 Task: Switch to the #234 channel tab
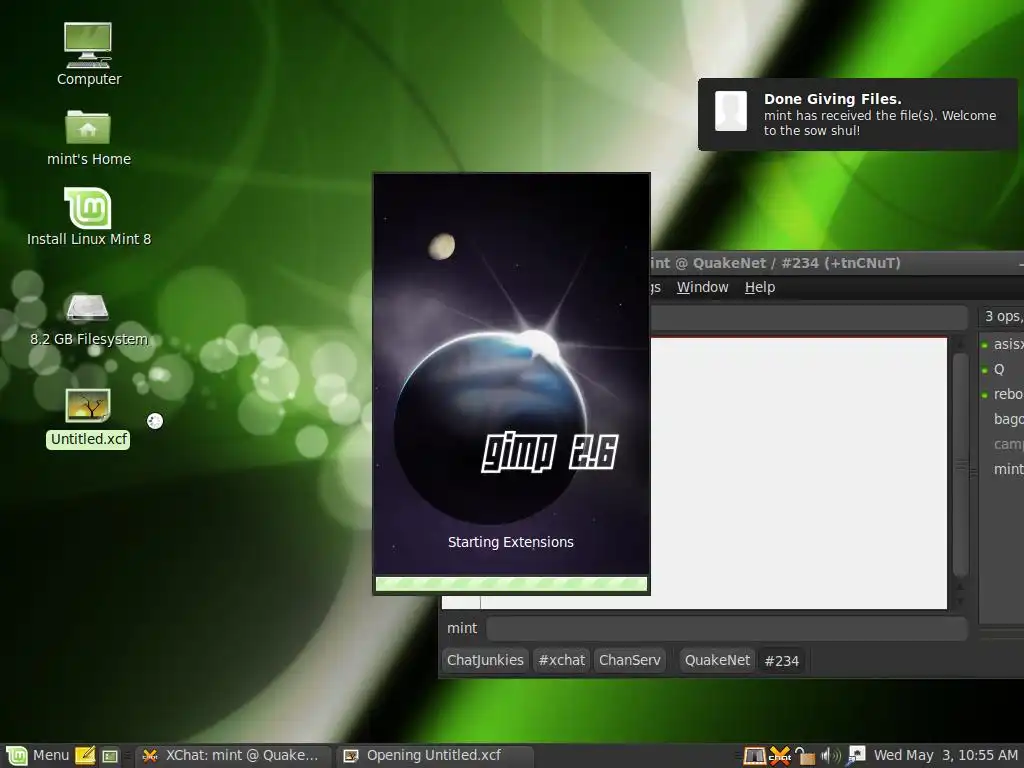[x=782, y=661]
